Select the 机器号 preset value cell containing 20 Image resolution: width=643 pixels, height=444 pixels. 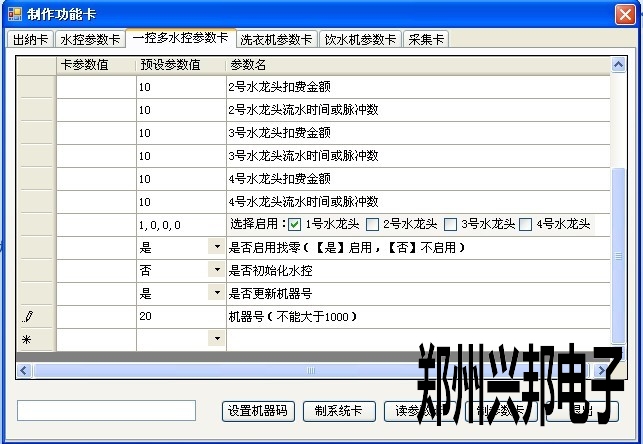[180, 317]
